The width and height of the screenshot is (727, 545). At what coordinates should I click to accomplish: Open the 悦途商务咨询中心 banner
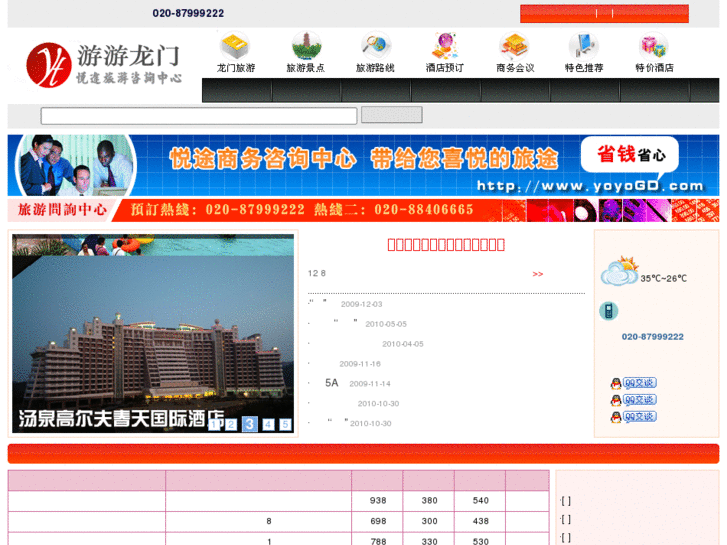click(364, 165)
